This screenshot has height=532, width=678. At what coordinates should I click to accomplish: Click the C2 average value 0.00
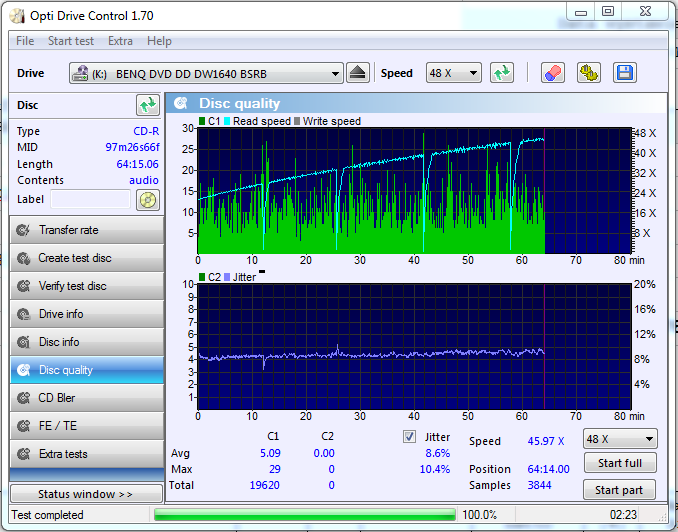coord(324,453)
